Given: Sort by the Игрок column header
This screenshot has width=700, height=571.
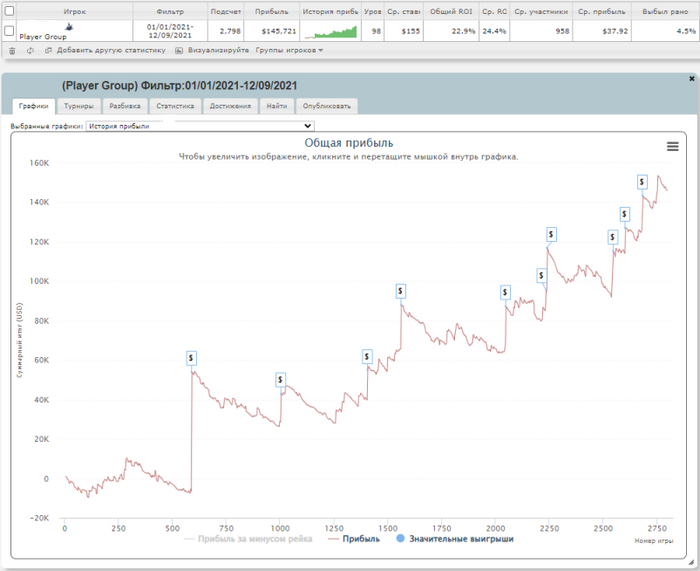Looking at the screenshot, I should [x=75, y=12].
